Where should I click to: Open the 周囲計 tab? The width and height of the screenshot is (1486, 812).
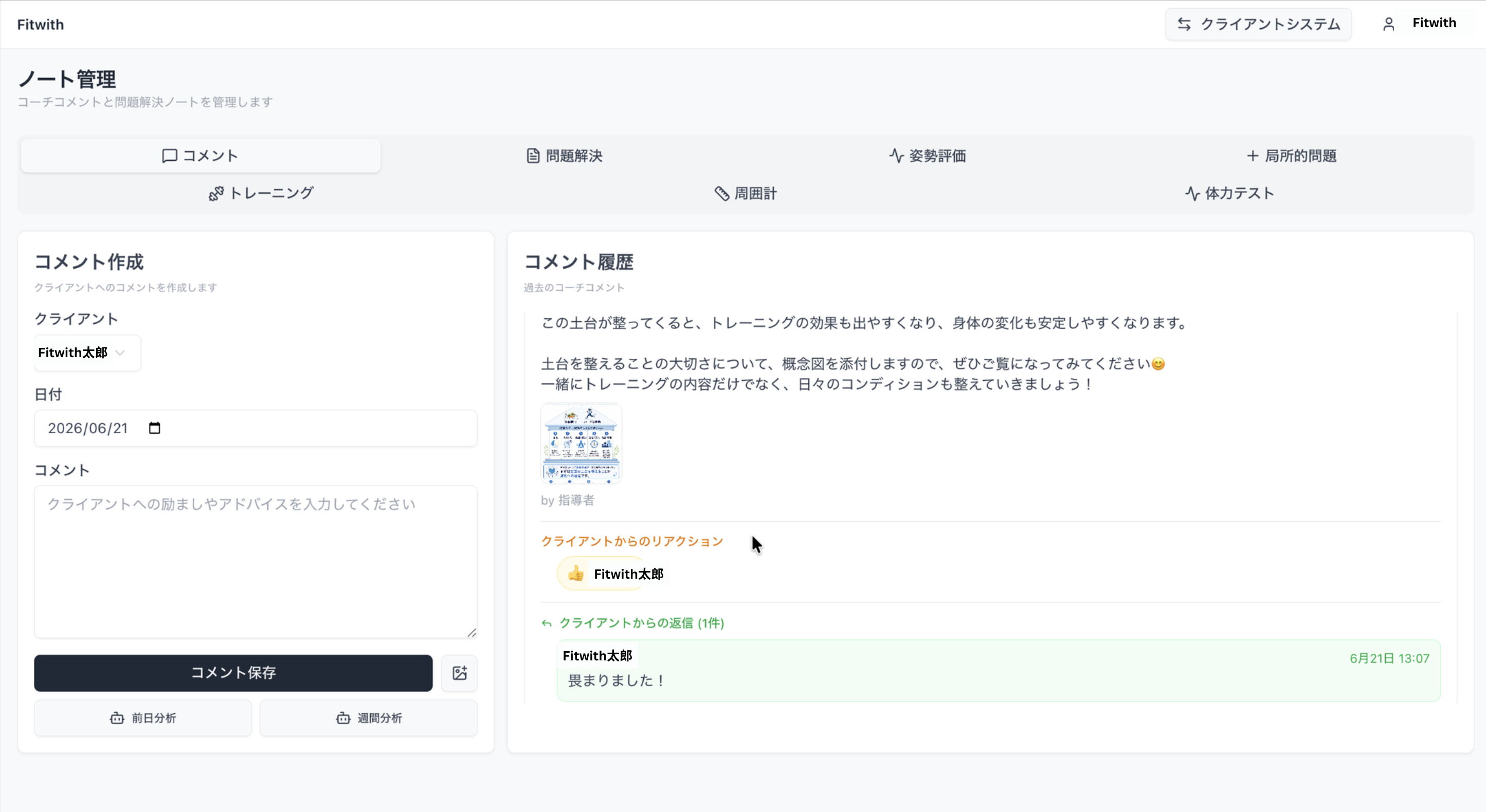pyautogui.click(x=745, y=193)
